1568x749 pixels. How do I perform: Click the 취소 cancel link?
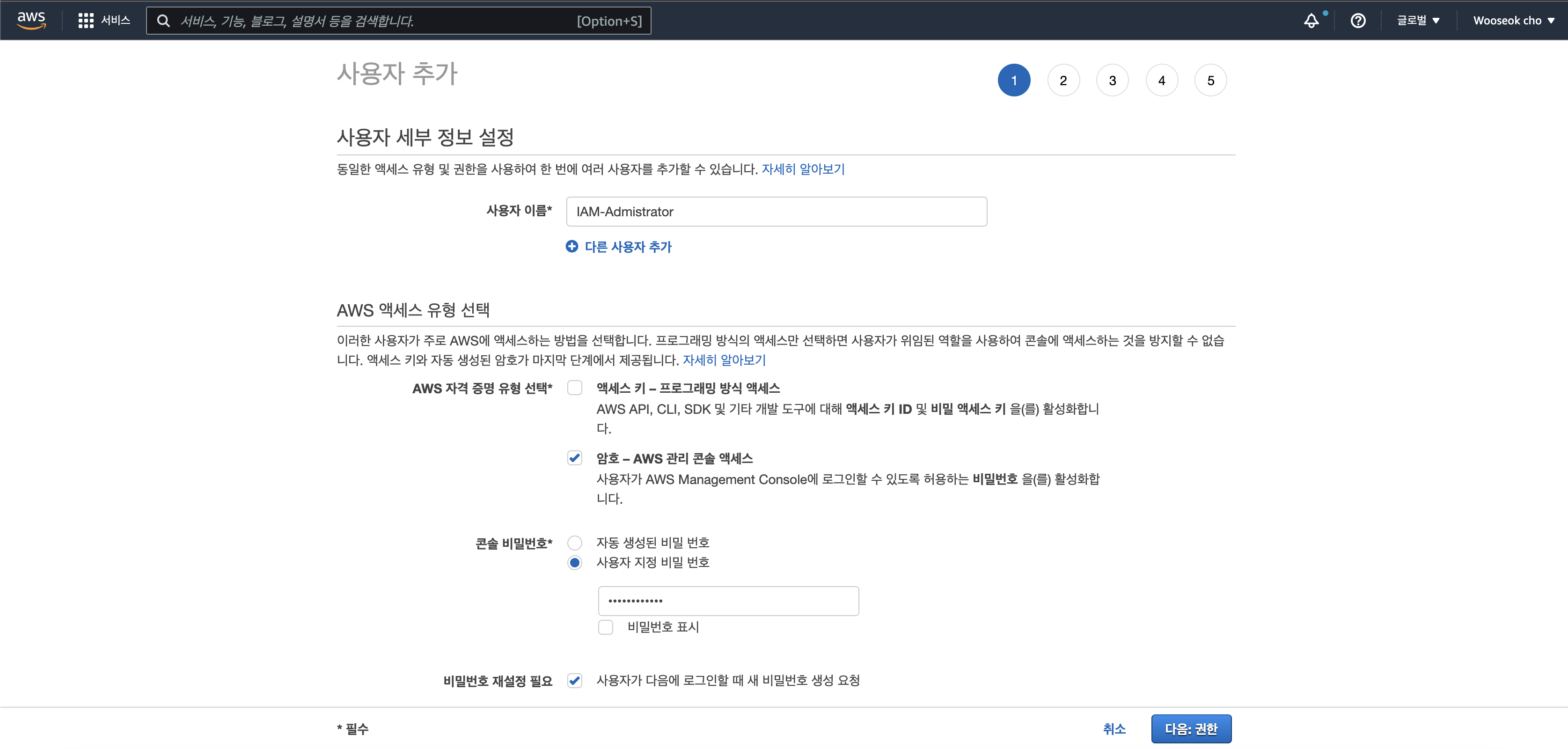[x=1114, y=728]
